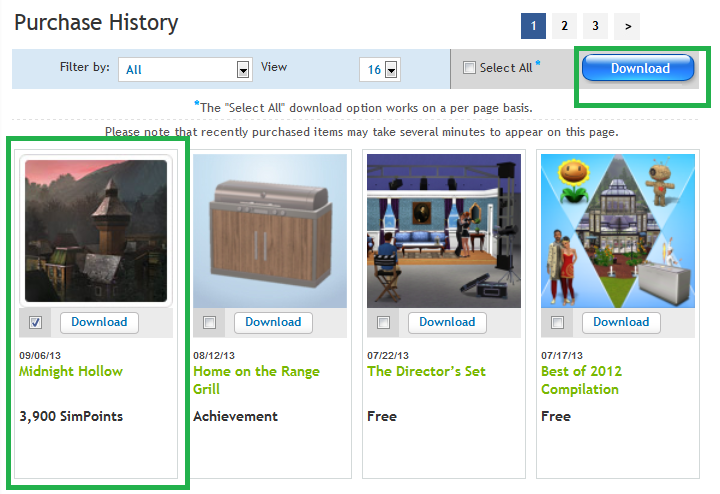Open The Director's Set title link
720x494 pixels.
pyautogui.click(x=426, y=371)
